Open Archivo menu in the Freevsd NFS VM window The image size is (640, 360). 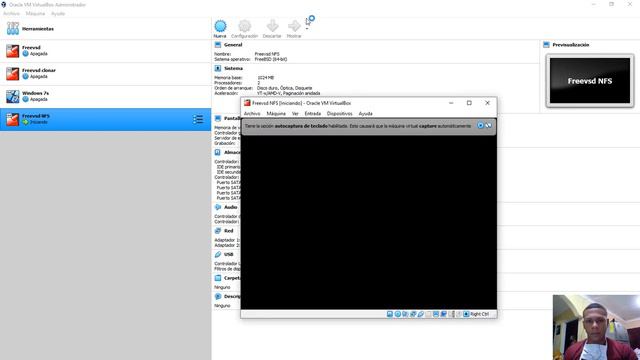(252, 113)
